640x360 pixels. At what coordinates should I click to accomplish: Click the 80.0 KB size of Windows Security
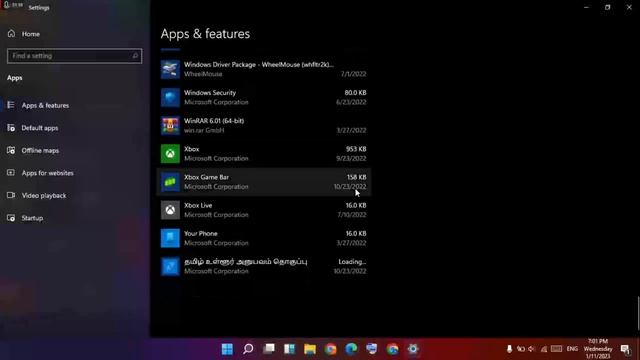(355, 93)
